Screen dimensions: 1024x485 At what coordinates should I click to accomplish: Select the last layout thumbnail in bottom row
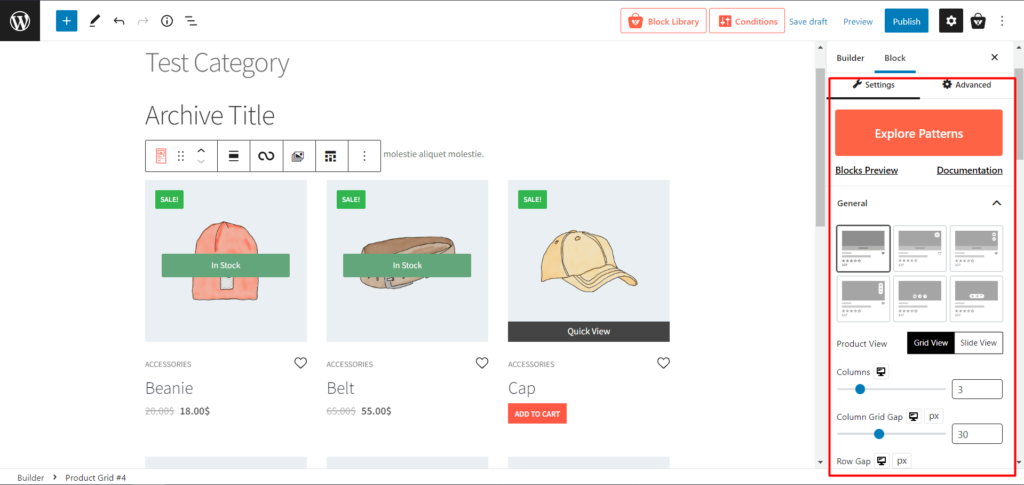[x=976, y=299]
